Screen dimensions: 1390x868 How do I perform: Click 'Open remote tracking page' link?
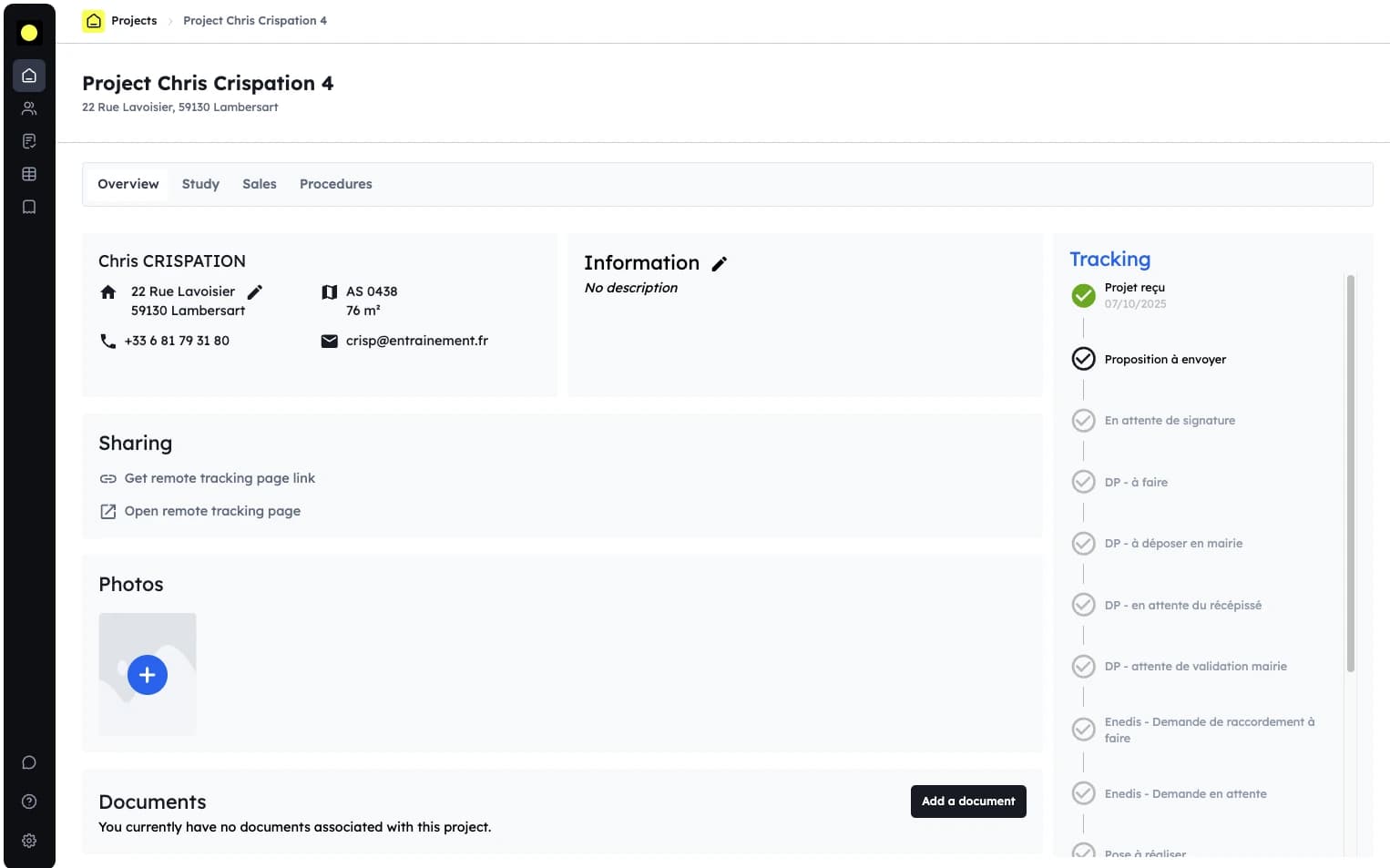[212, 511]
